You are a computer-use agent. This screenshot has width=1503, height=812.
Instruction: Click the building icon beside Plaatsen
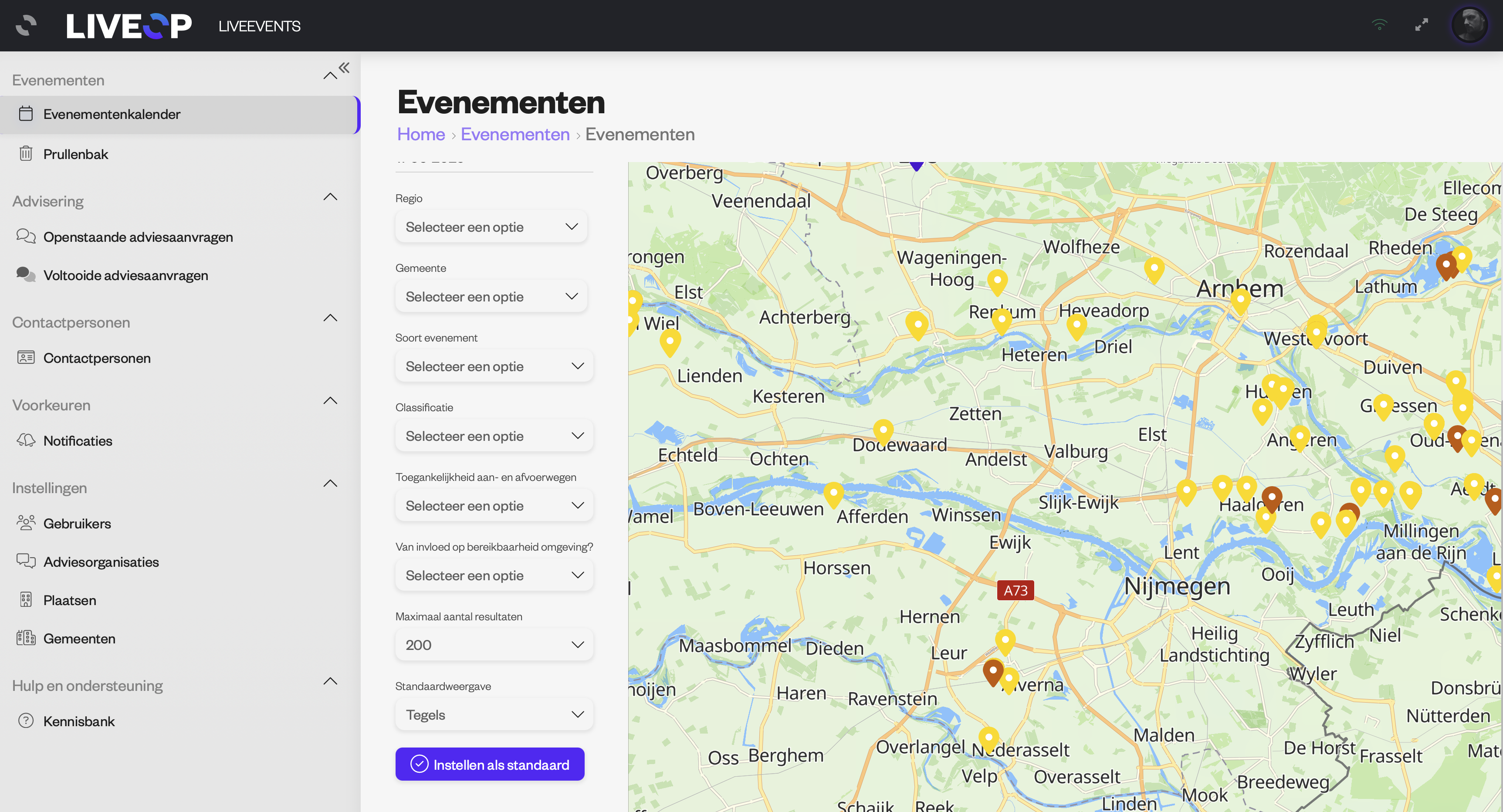point(26,600)
